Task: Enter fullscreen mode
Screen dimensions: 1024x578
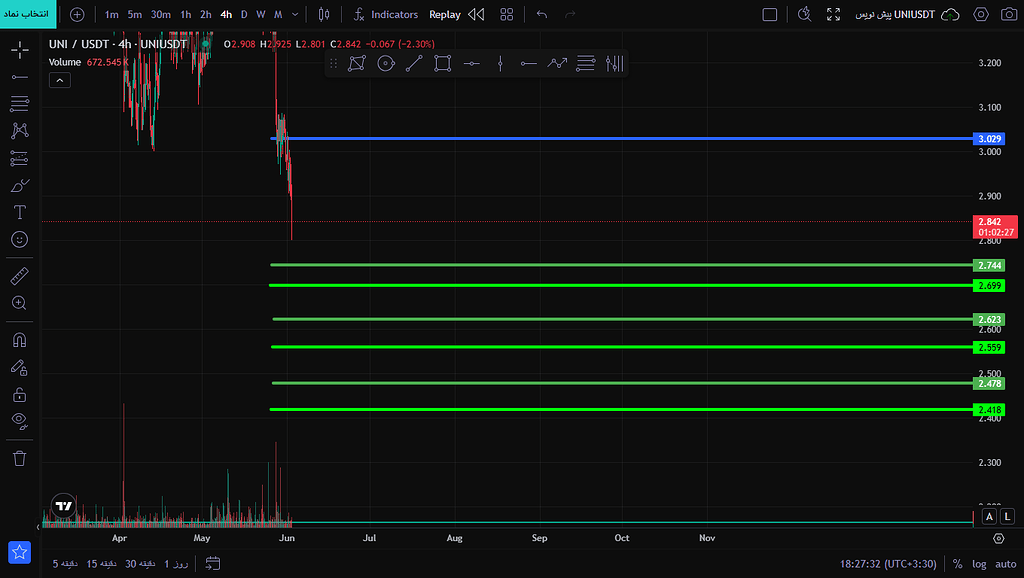Action: pyautogui.click(x=833, y=14)
